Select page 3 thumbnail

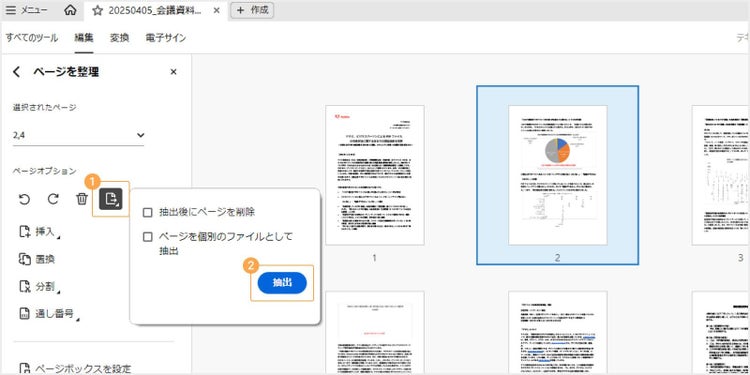(x=721, y=175)
